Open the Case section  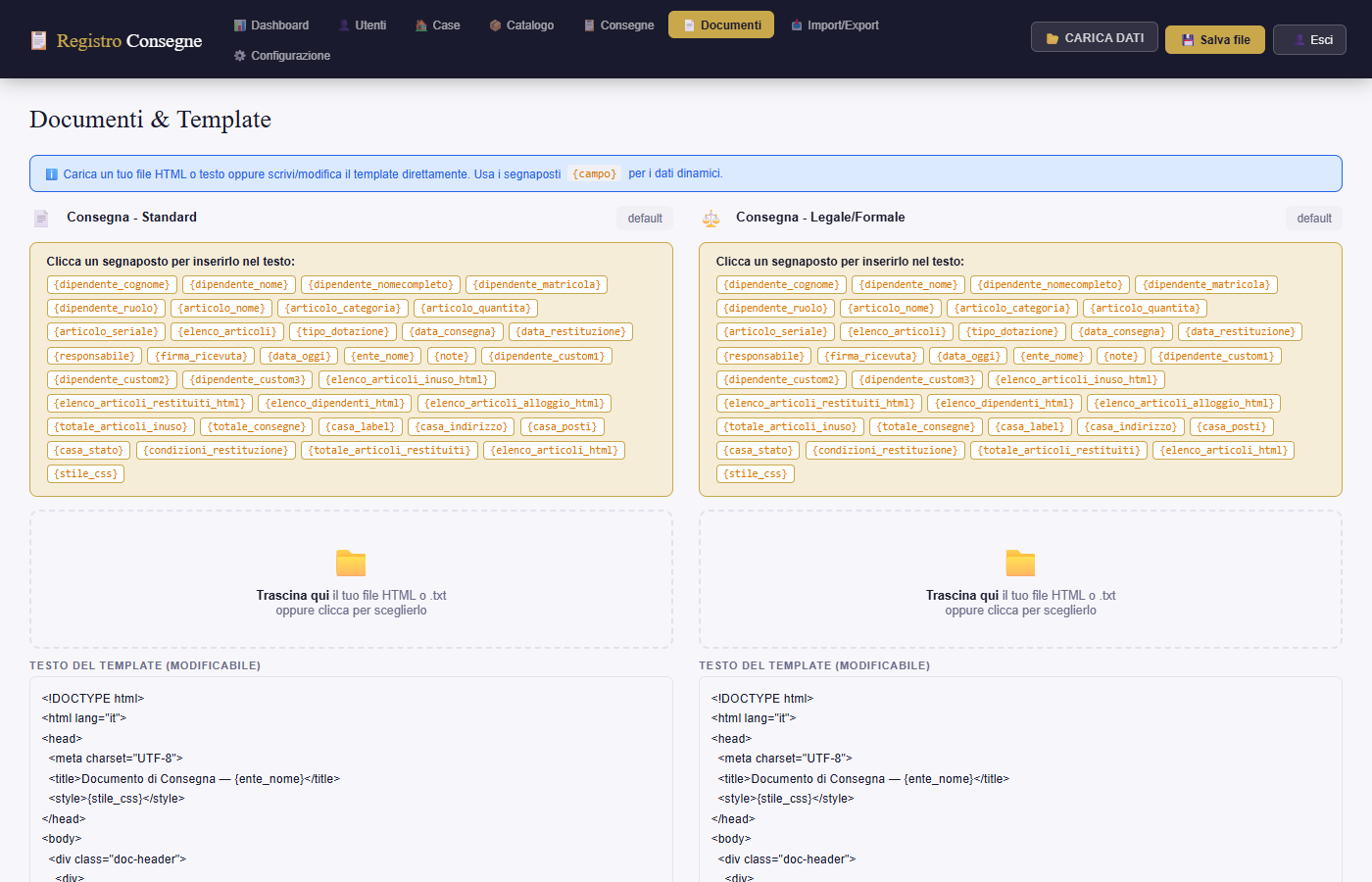tap(437, 25)
